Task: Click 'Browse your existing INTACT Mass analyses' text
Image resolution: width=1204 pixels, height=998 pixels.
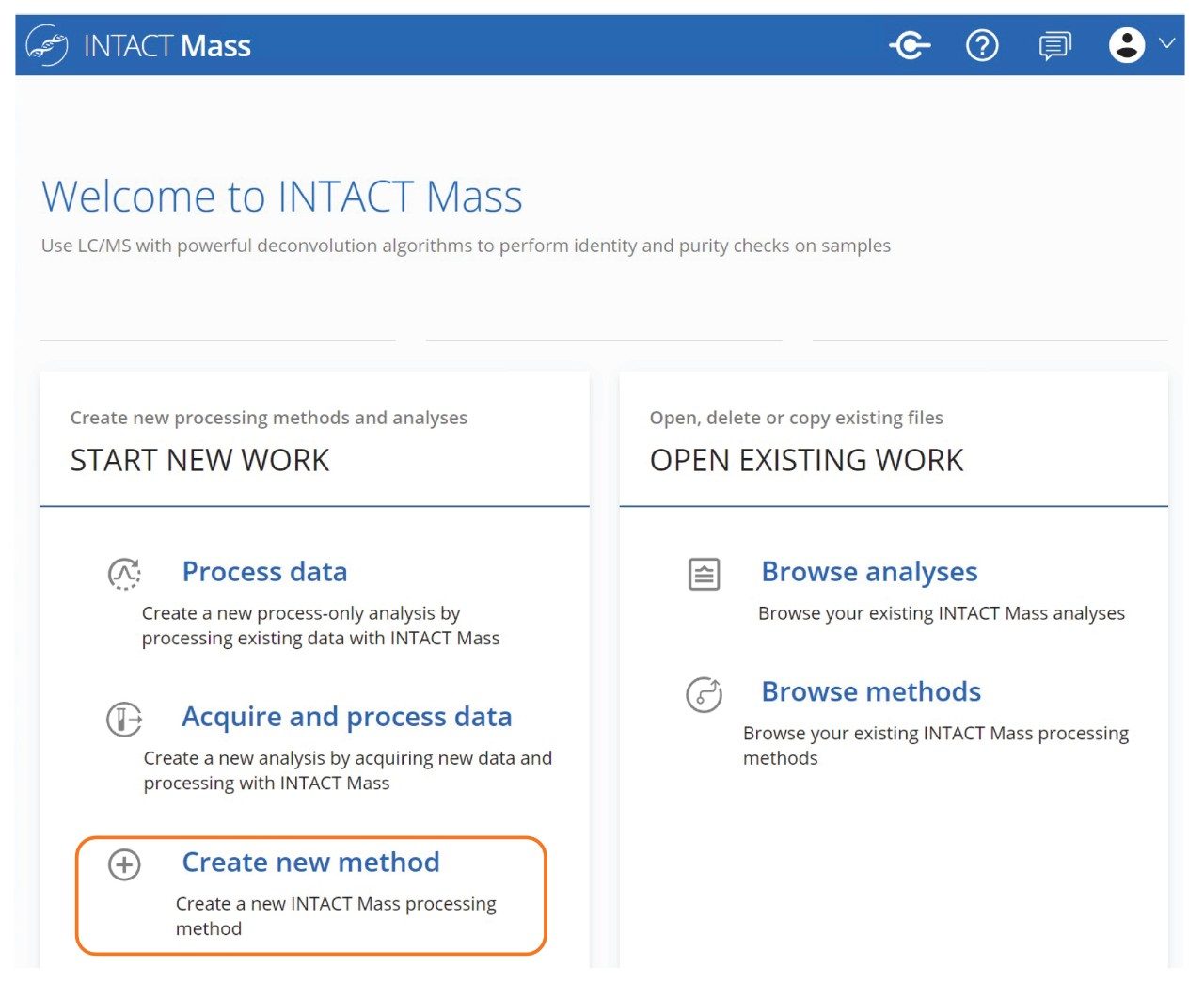Action: click(942, 613)
